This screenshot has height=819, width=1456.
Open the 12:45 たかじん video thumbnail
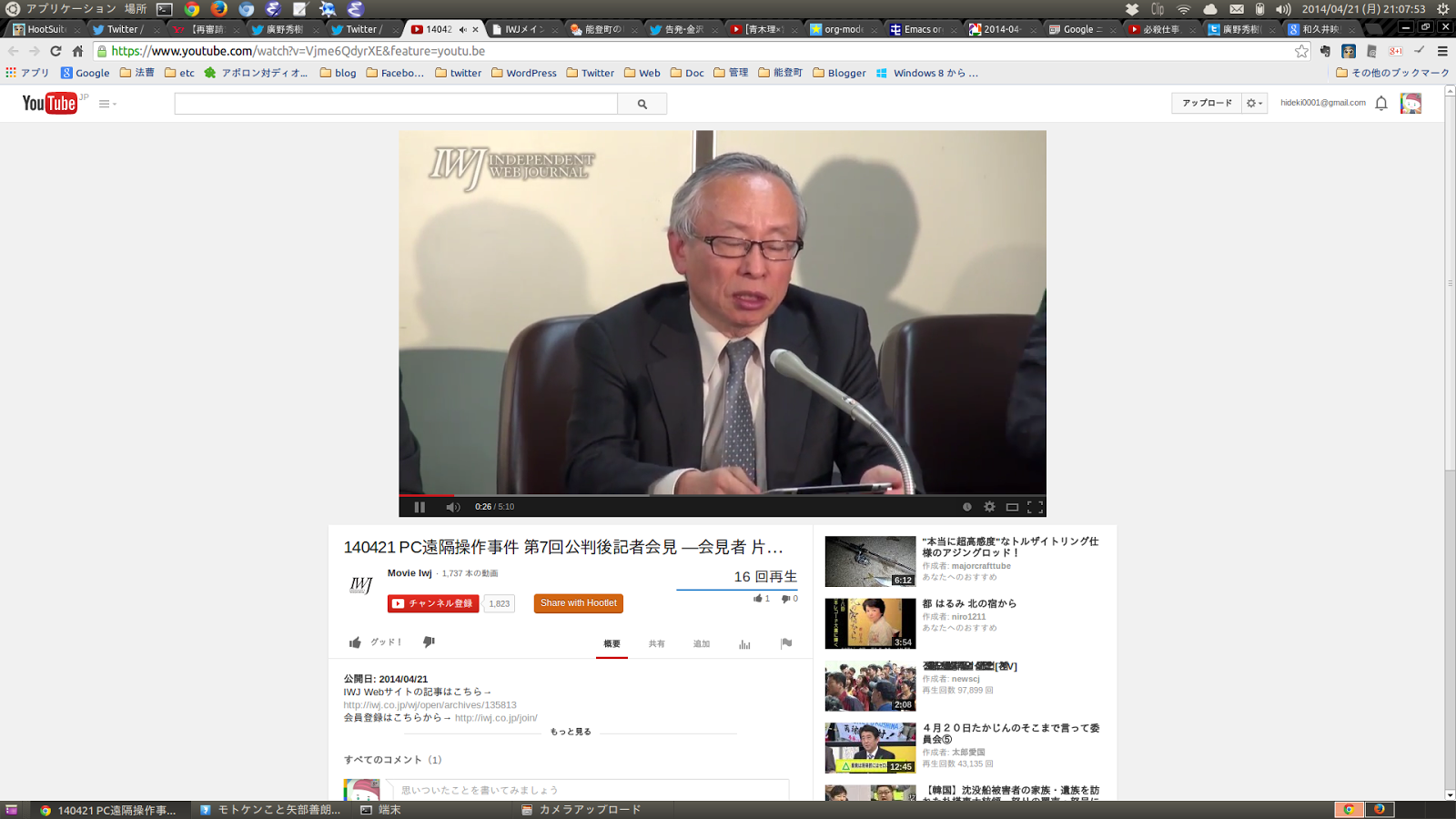click(x=870, y=748)
